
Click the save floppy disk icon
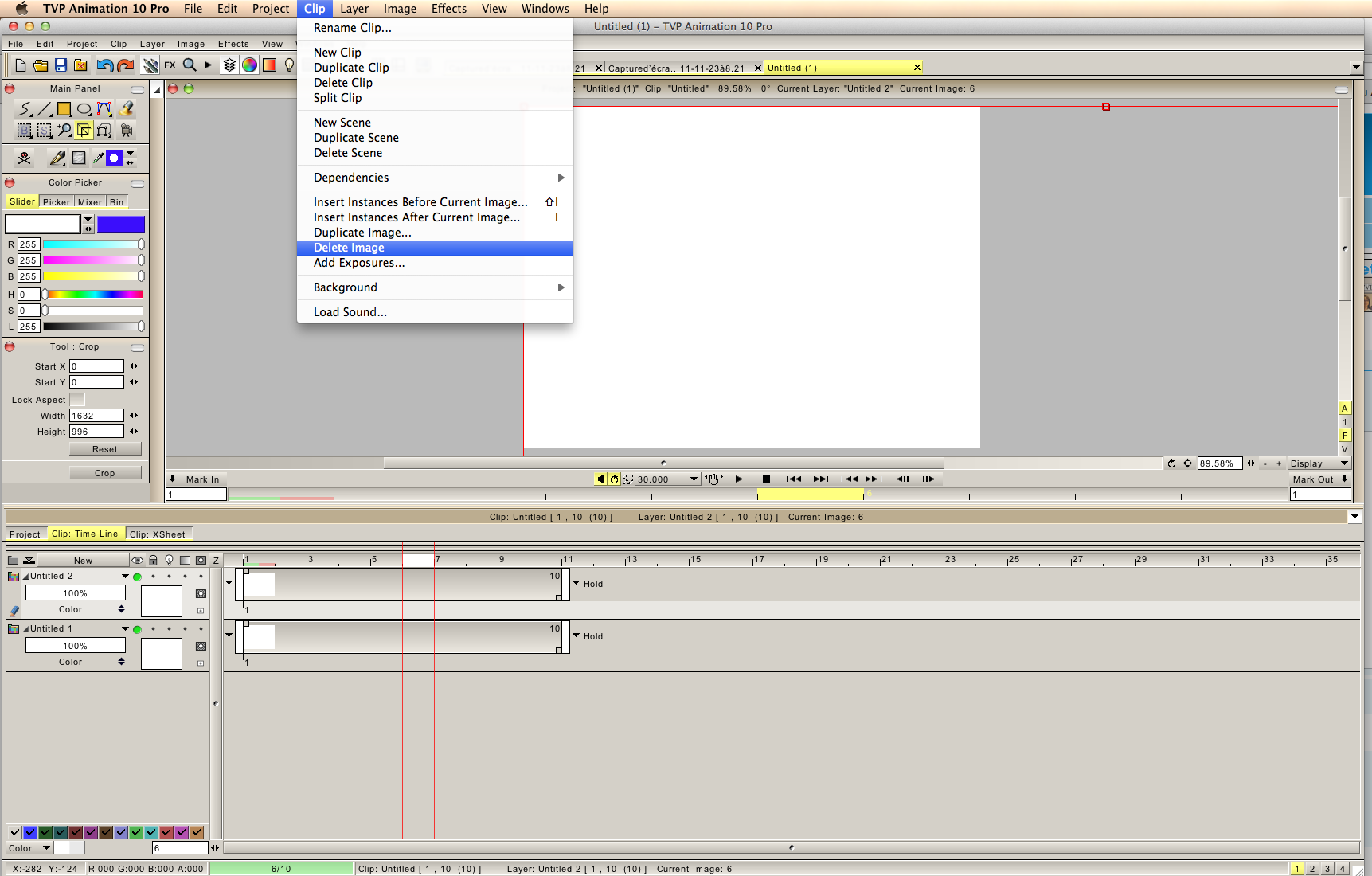click(61, 65)
